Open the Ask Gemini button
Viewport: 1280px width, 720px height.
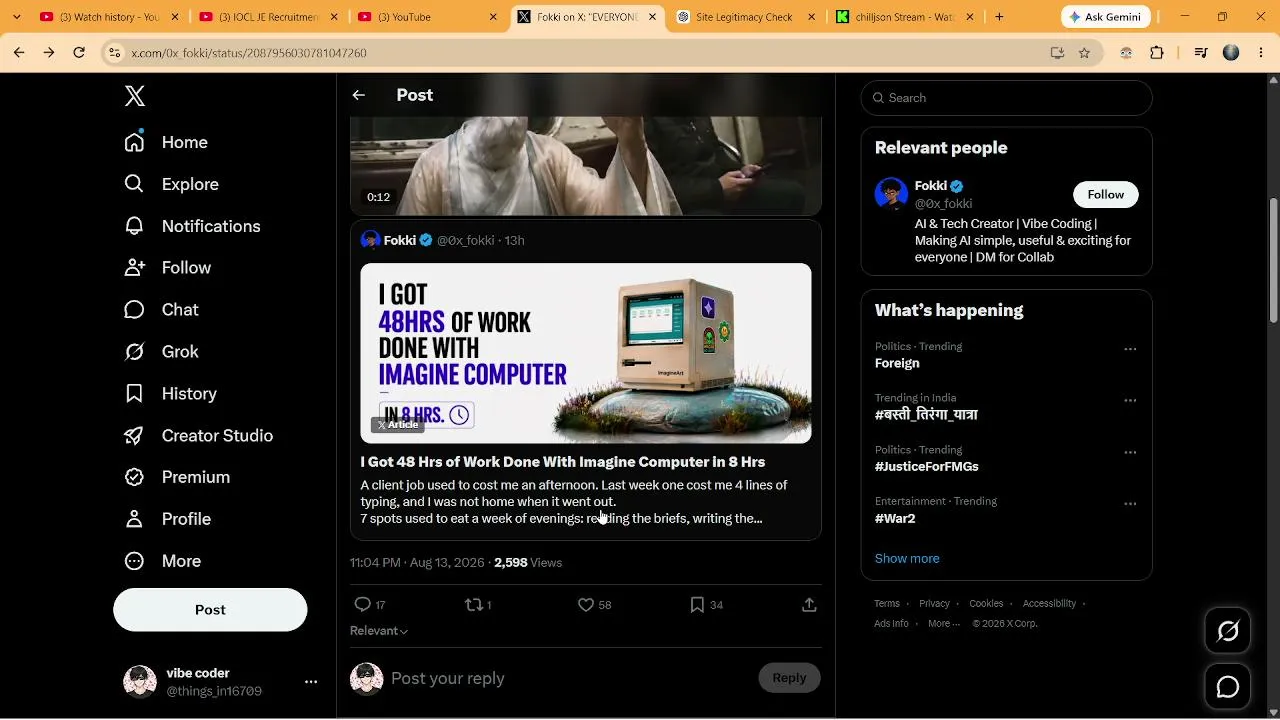tap(1106, 17)
